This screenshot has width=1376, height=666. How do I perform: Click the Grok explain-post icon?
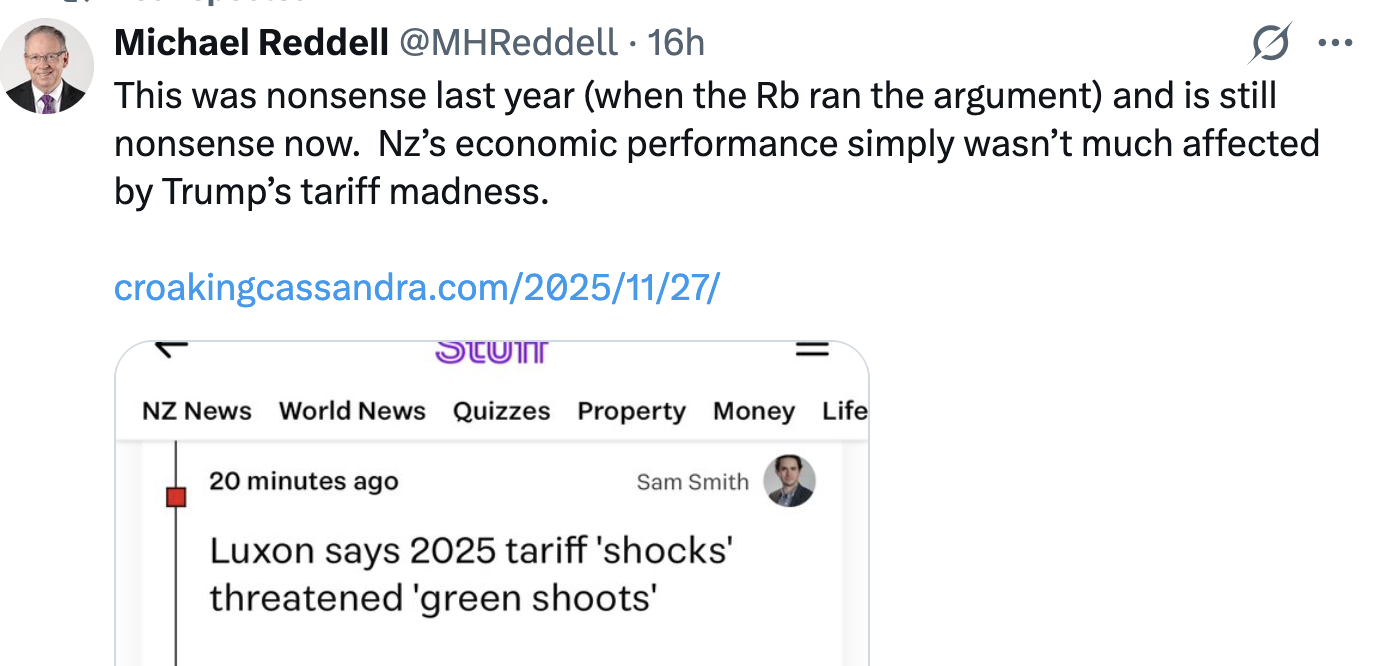click(1270, 44)
